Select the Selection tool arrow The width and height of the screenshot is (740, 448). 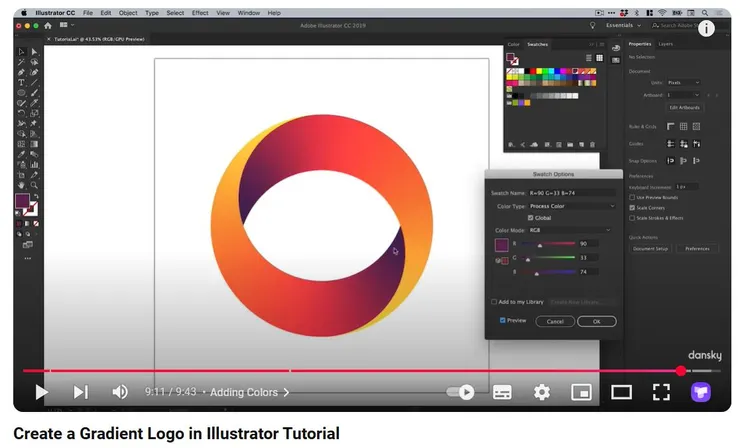[21, 51]
